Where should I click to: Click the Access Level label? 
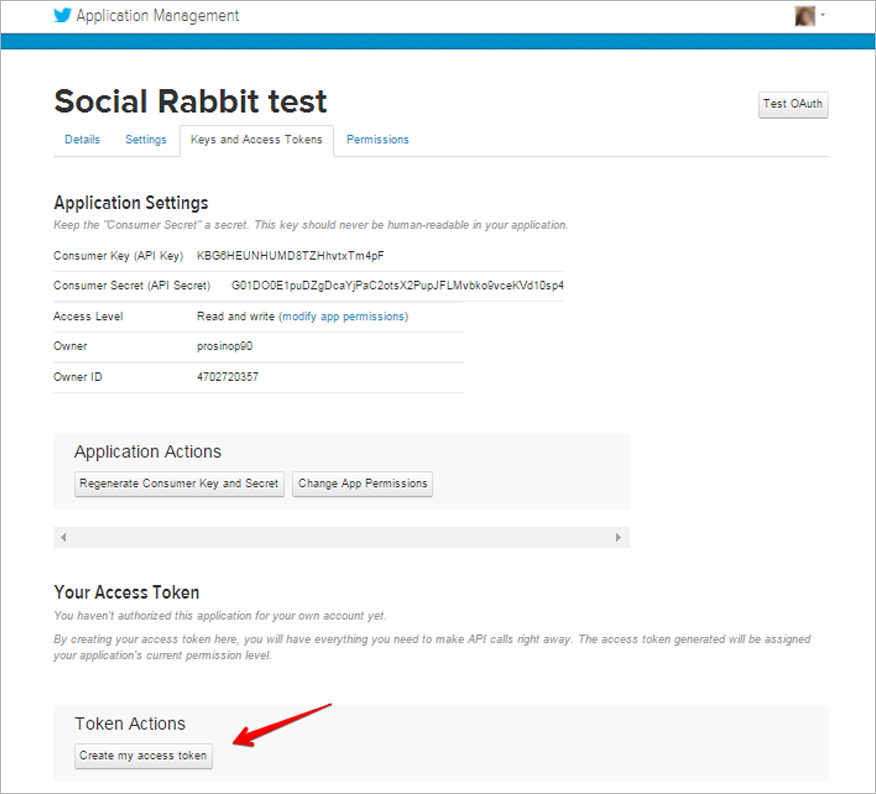[88, 316]
